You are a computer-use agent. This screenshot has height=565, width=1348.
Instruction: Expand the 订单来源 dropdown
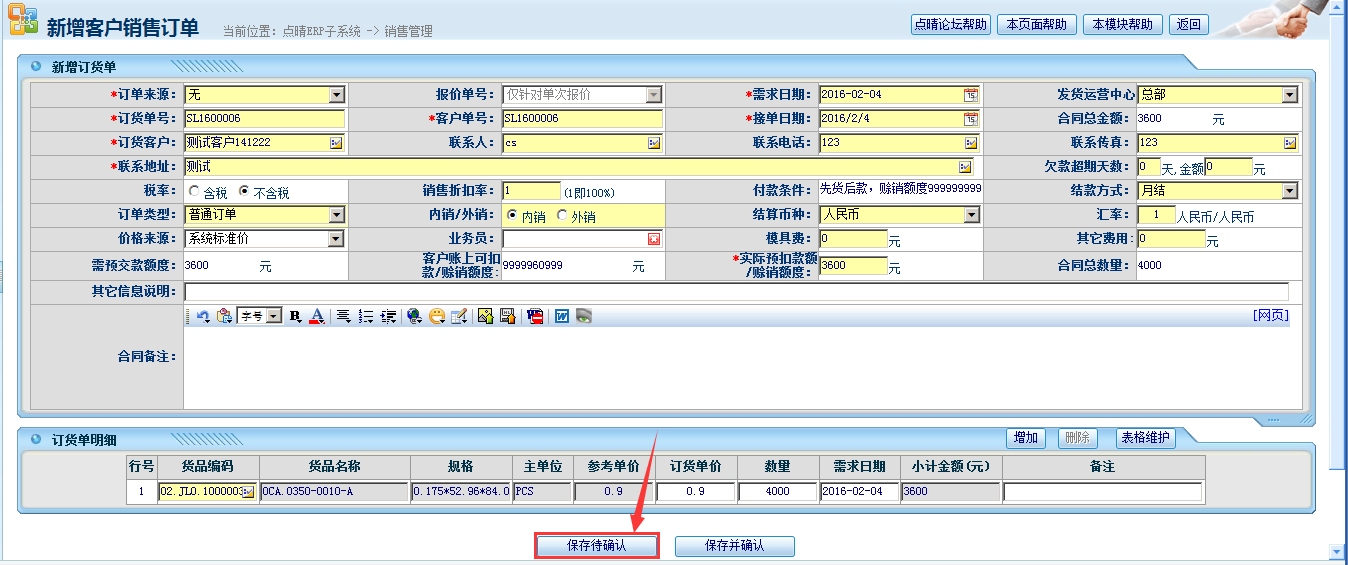337,95
